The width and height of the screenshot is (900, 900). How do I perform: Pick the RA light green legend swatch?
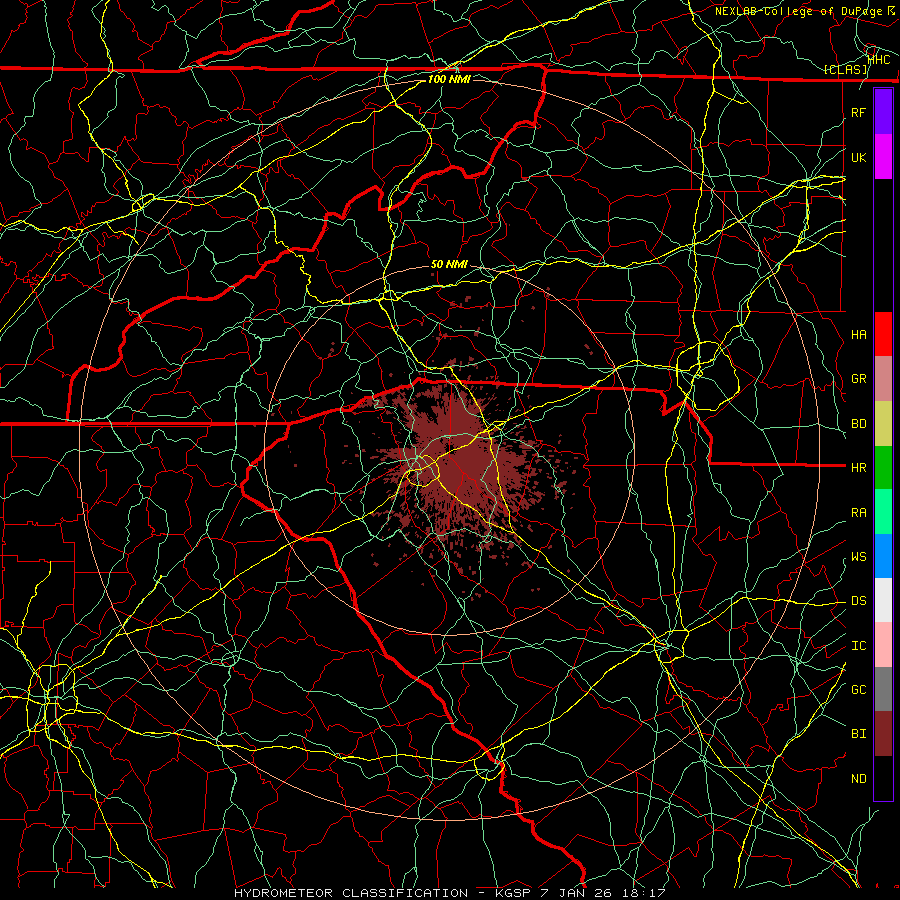(883, 512)
